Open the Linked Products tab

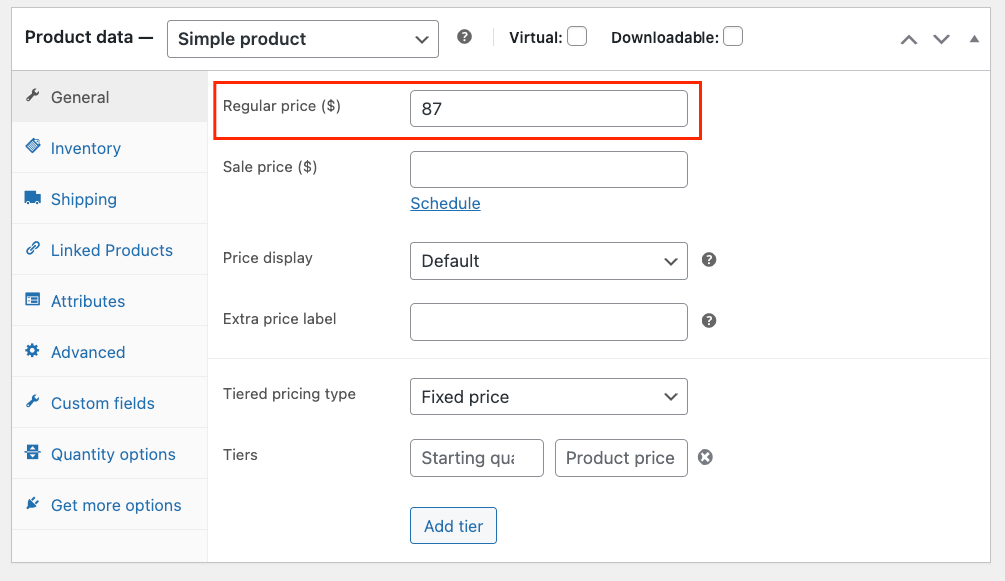[110, 250]
